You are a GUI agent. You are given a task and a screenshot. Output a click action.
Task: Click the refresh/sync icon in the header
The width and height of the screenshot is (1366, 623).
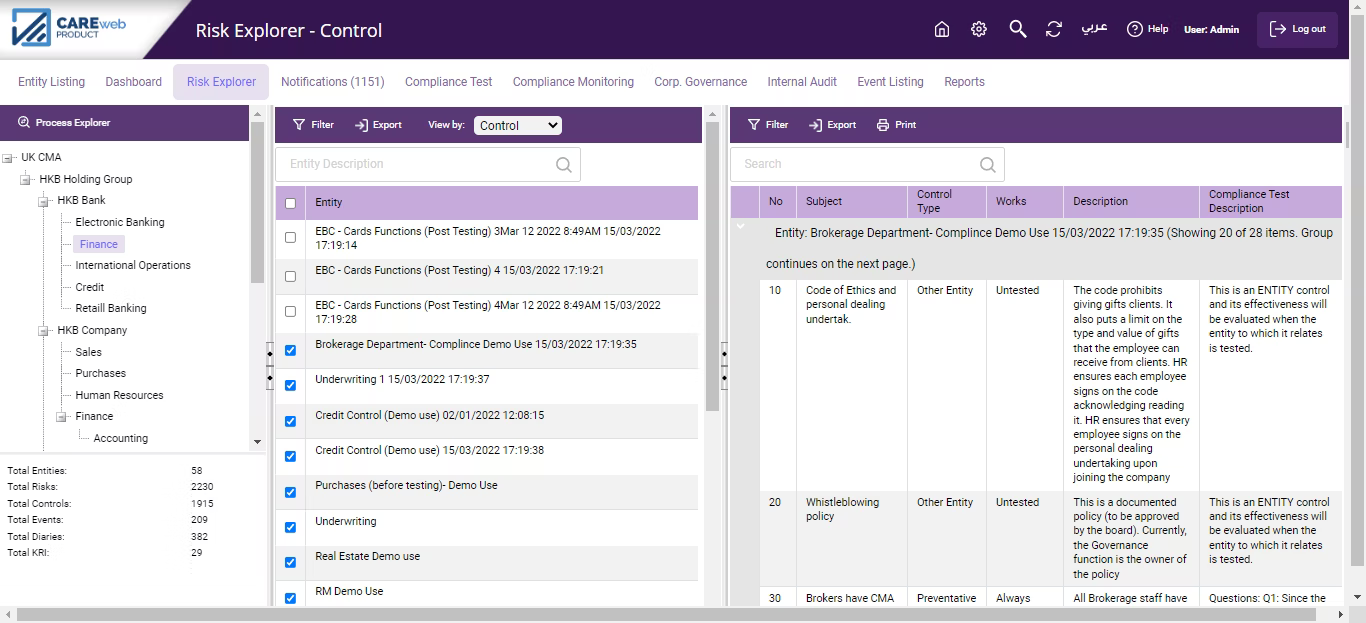pyautogui.click(x=1054, y=30)
